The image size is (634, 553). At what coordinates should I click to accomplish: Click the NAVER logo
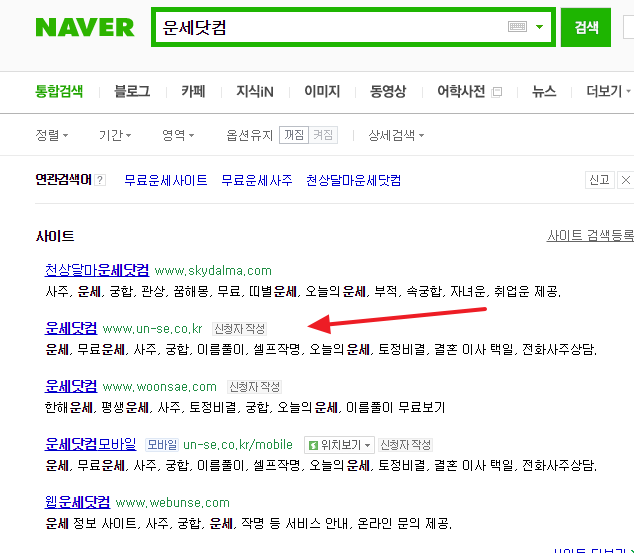[x=85, y=27]
